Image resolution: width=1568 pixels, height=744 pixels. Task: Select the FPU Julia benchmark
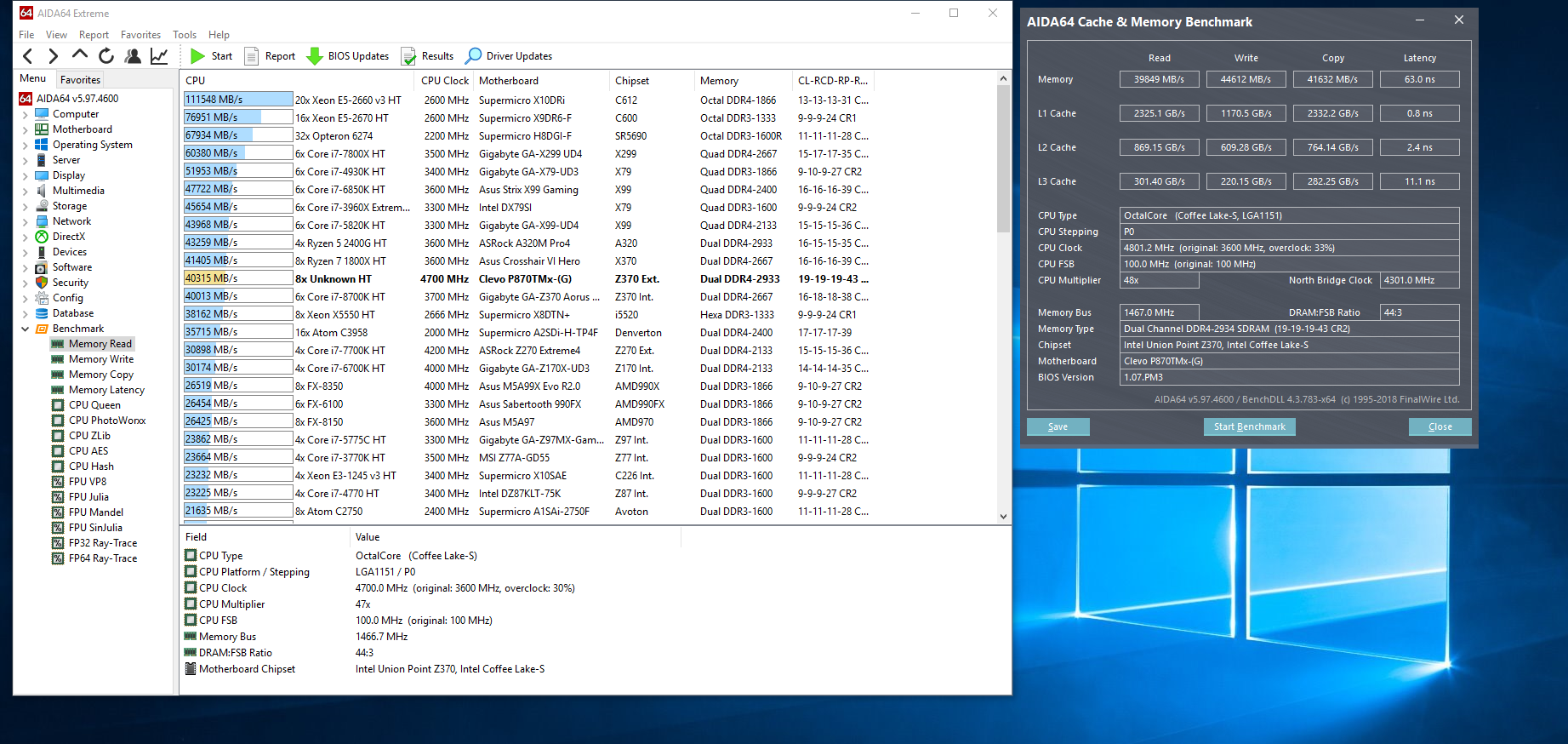click(88, 497)
